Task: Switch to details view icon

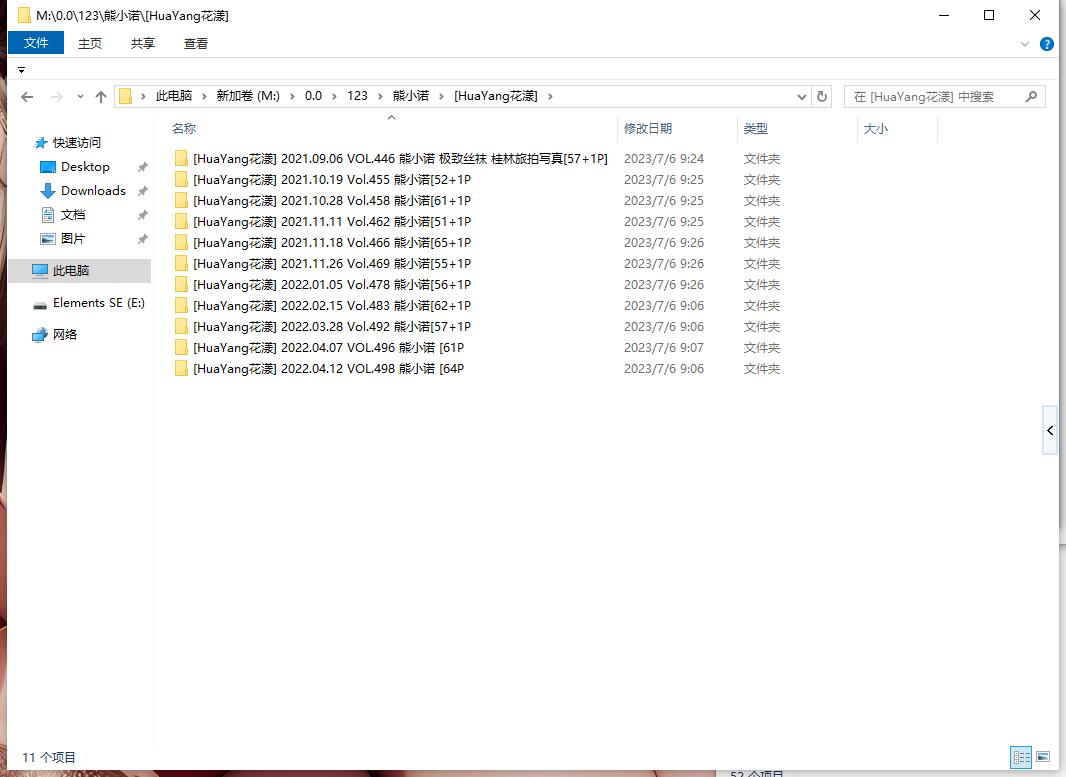Action: 1021,757
